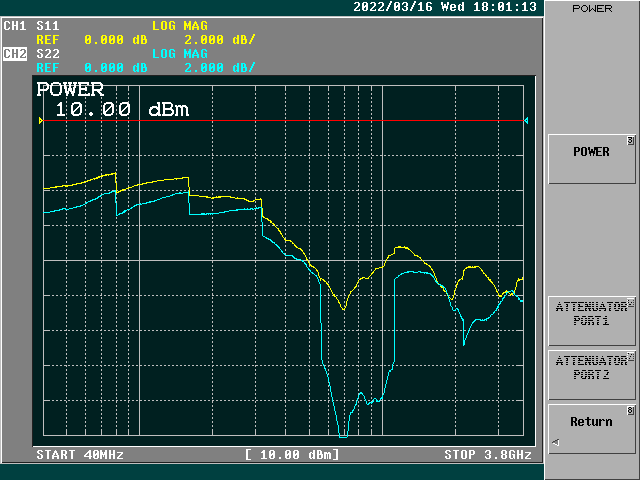Click the STOP 3.8GHz frequency label

tap(488, 455)
